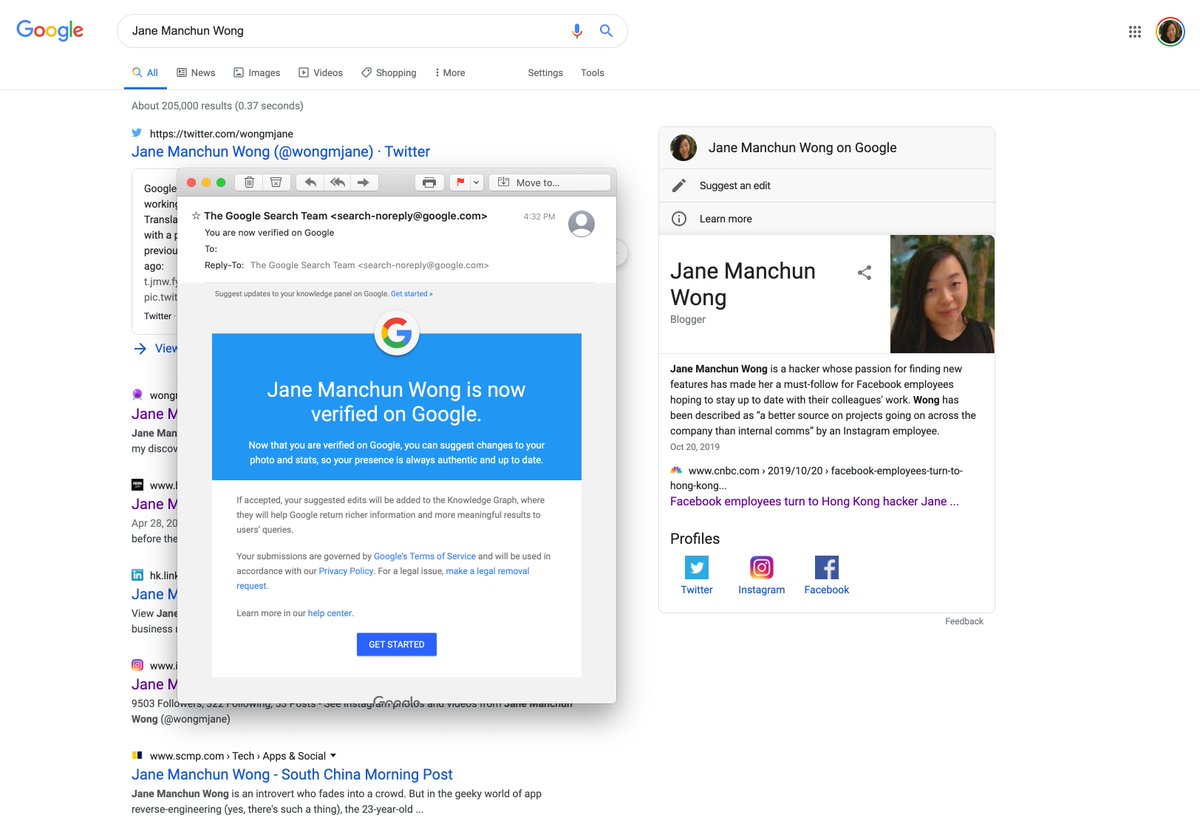Click the search query input field
This screenshot has height=829, width=1200.
click(345, 31)
